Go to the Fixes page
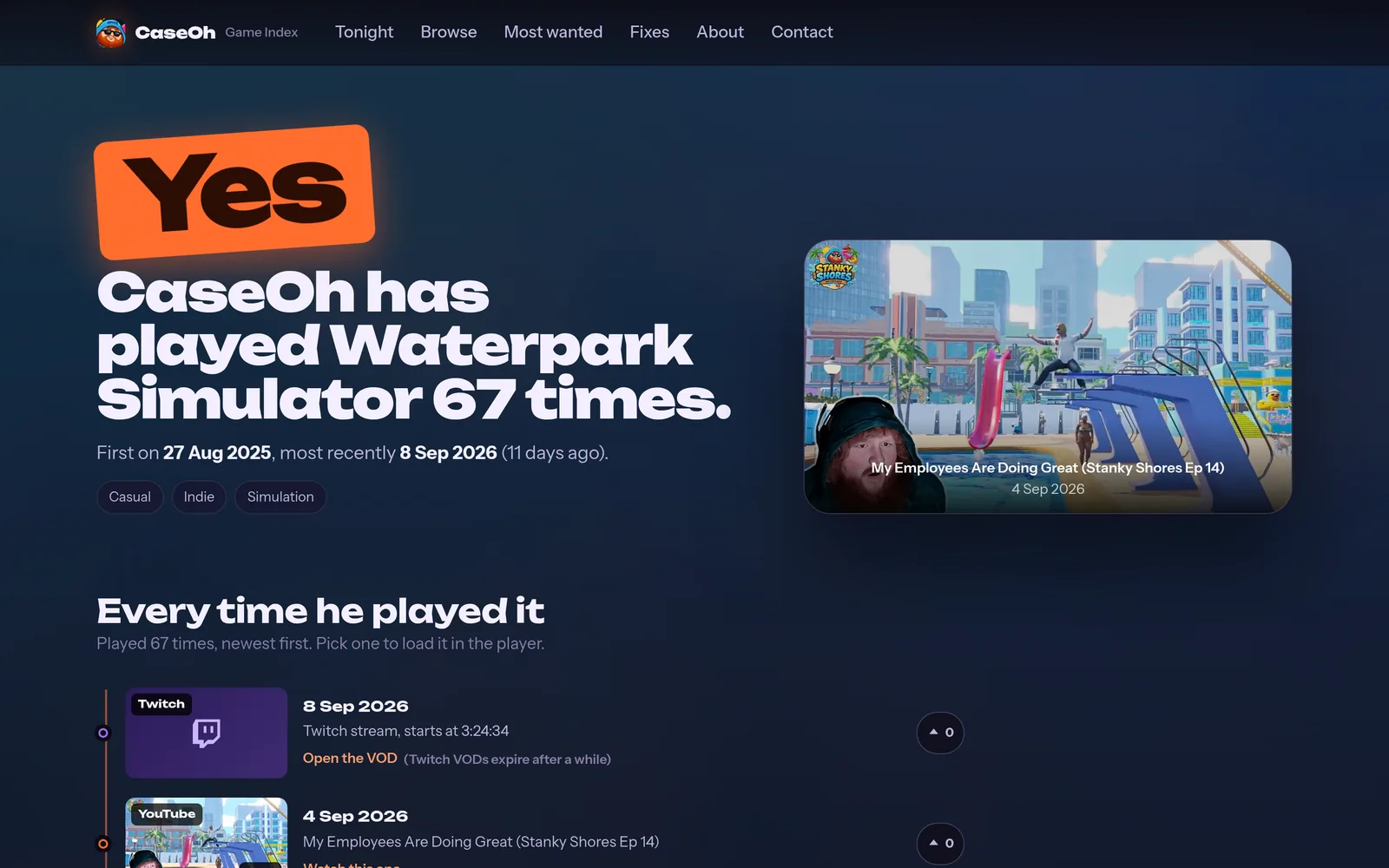The width and height of the screenshot is (1389, 868). pos(649,32)
